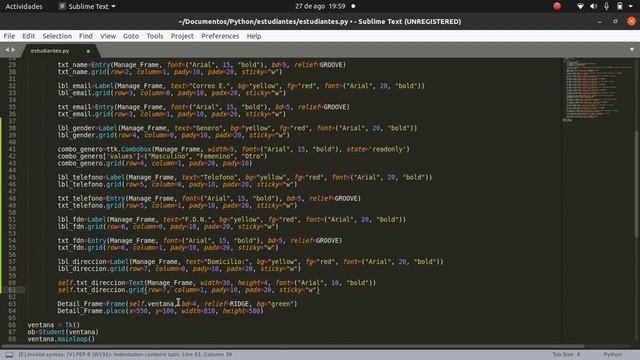Click the 'txt_telefono=Entry' code line
The image size is (640, 360).
[x=209, y=198]
